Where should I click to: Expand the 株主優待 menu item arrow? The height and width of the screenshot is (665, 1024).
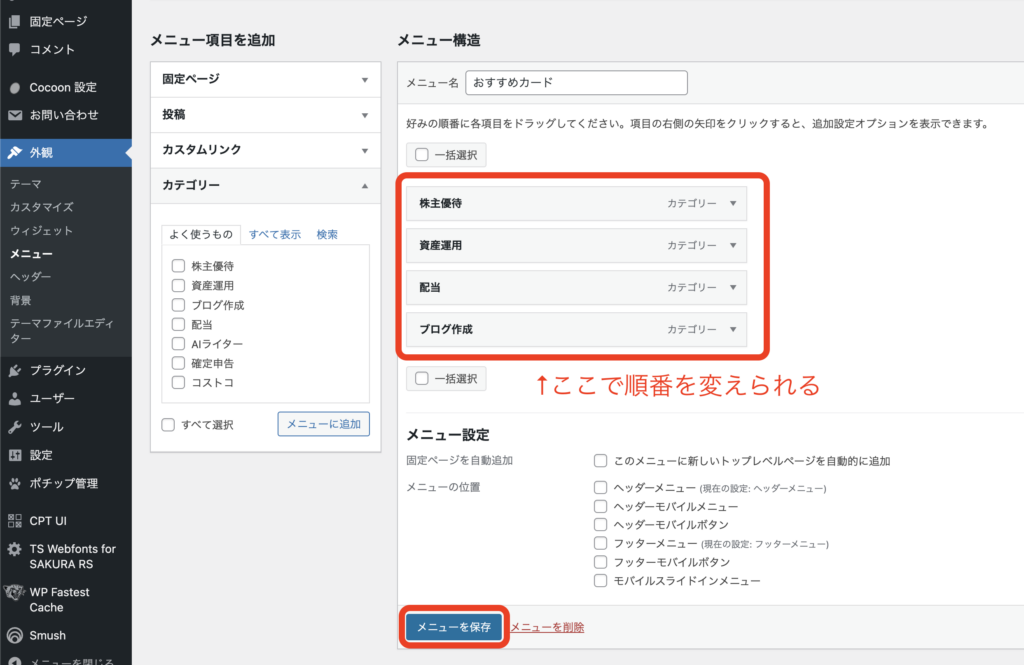(x=733, y=204)
